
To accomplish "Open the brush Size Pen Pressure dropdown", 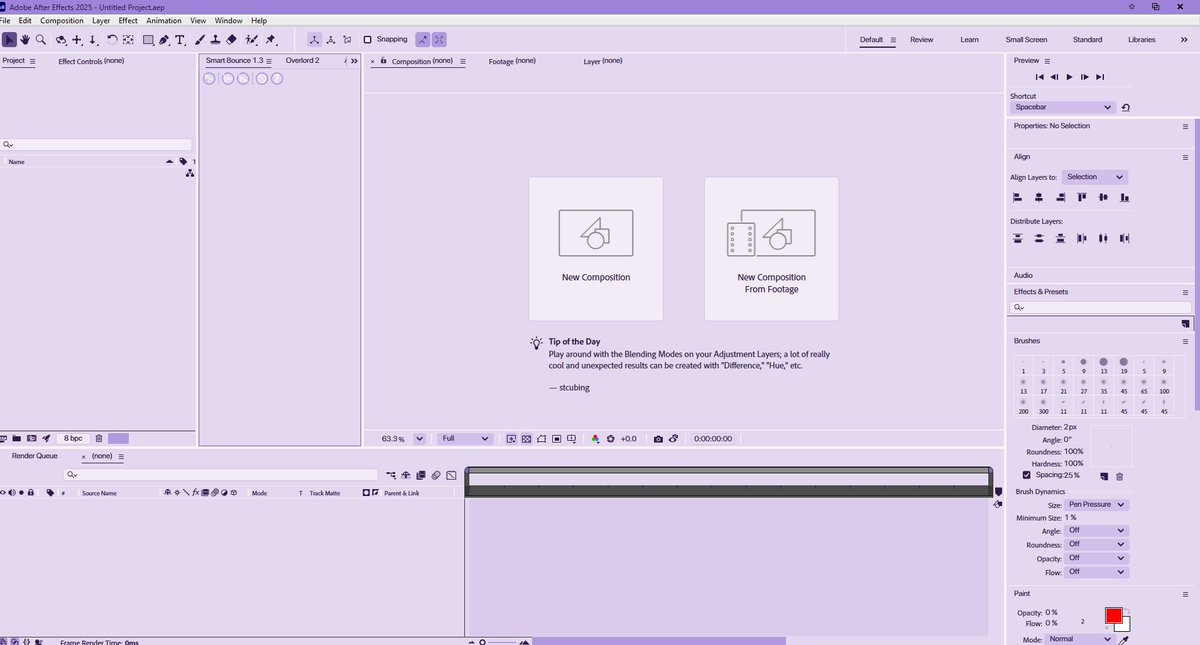I will [1097, 505].
